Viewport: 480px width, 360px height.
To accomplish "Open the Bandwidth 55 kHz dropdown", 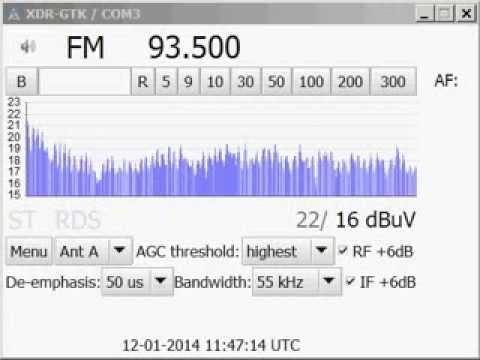I will point(297,282).
